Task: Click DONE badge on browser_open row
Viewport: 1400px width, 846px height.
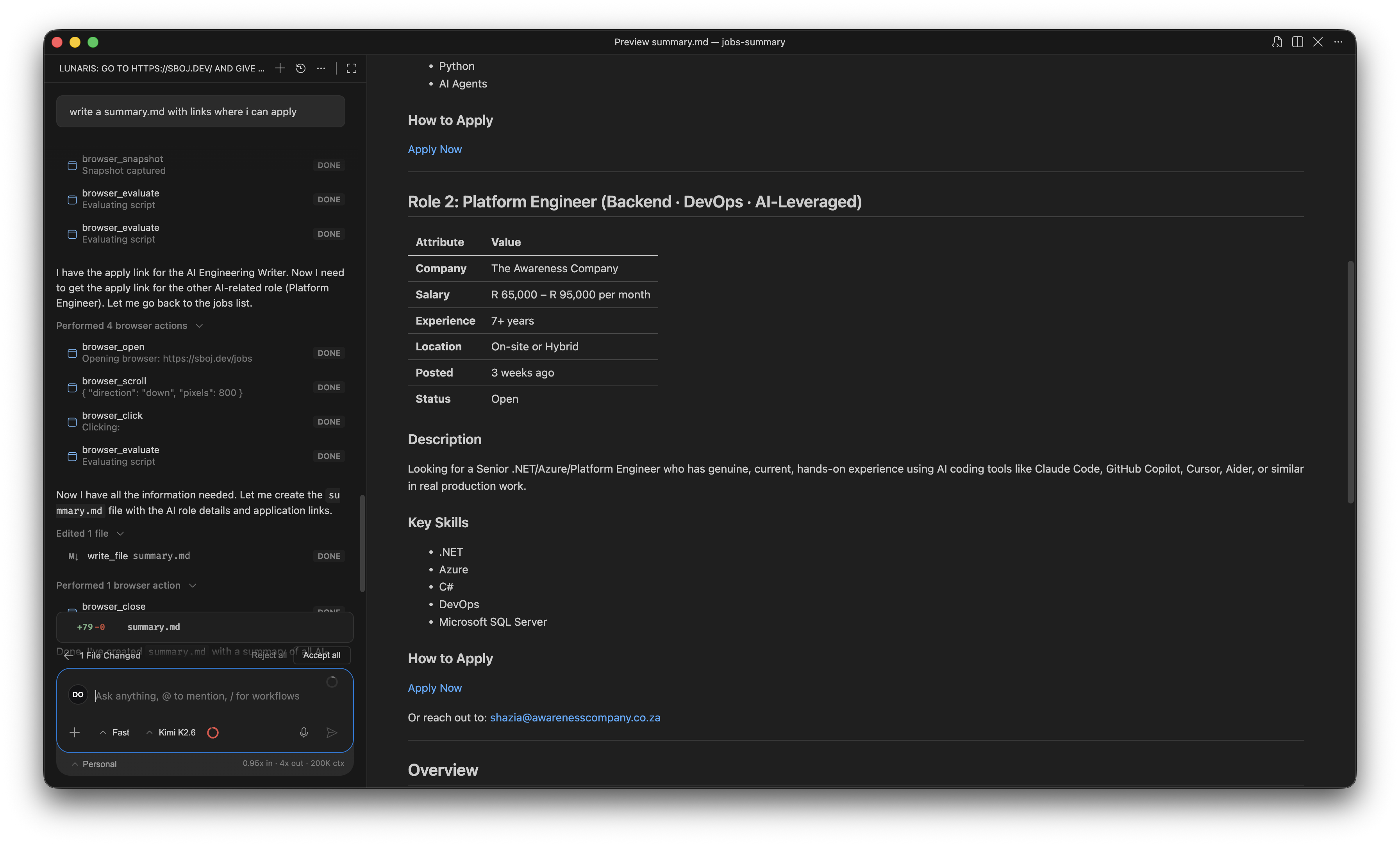Action: [329, 353]
